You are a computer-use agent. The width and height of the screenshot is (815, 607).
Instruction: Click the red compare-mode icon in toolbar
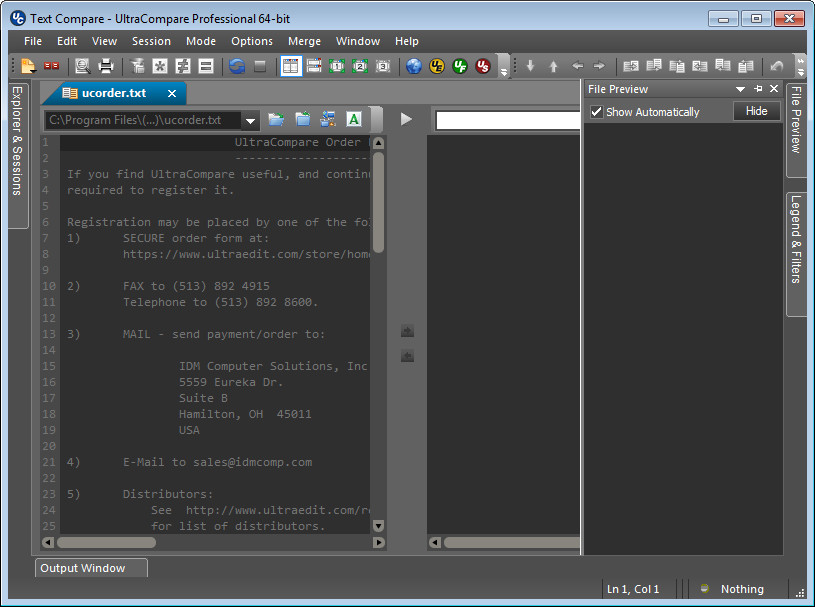click(51, 66)
